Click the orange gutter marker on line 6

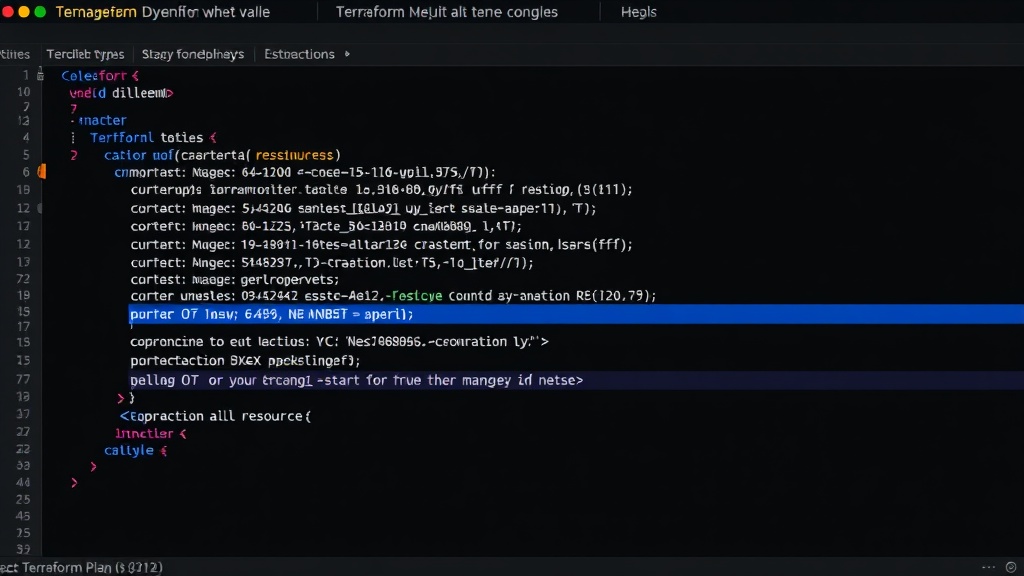[42, 172]
